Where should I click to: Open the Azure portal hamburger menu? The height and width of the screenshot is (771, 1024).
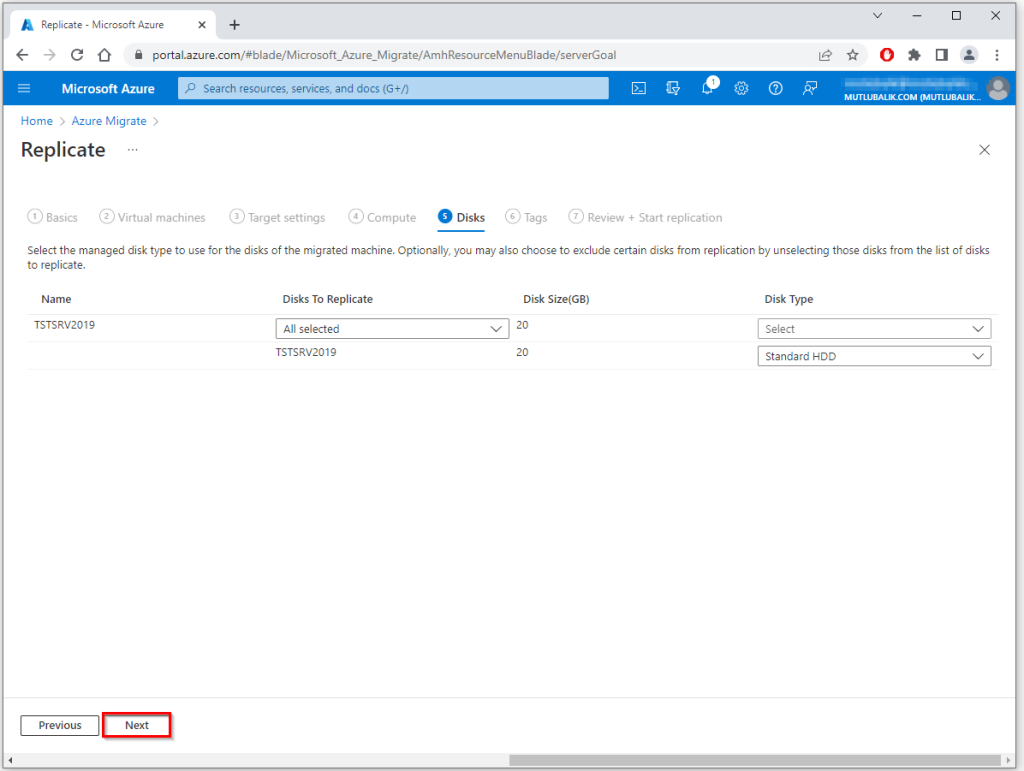(24, 88)
